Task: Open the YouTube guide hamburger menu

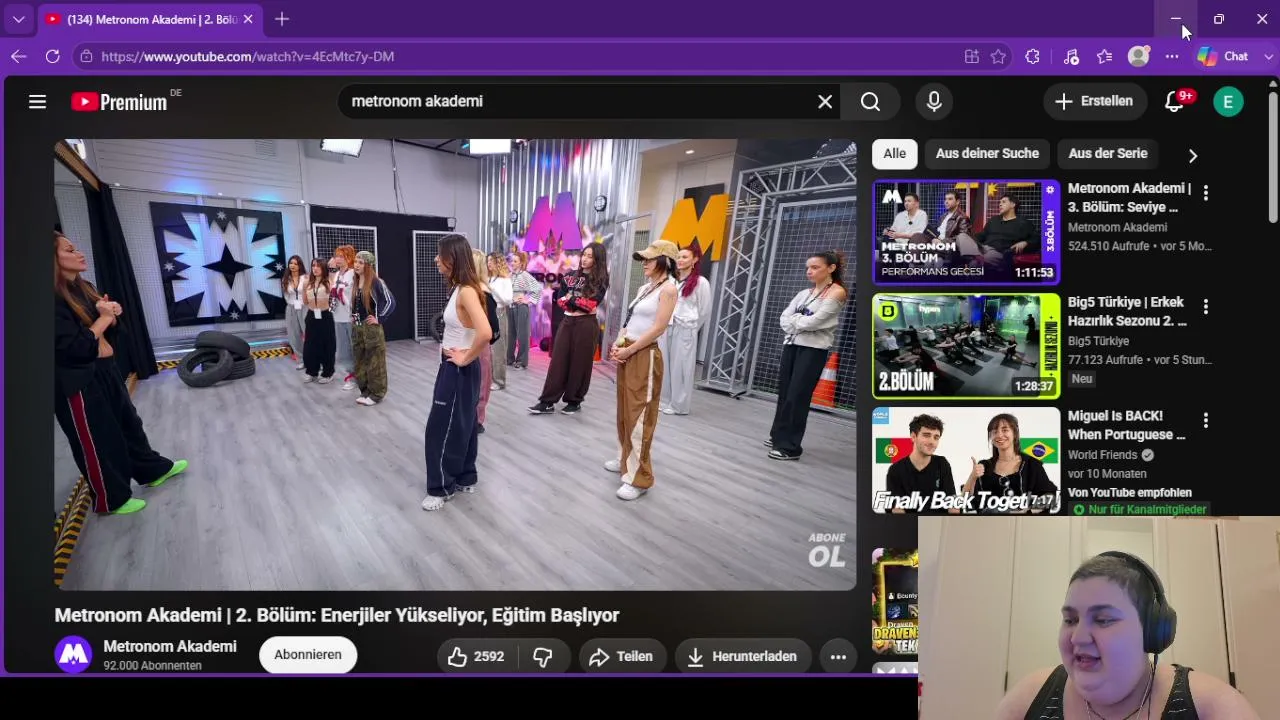Action: [37, 101]
